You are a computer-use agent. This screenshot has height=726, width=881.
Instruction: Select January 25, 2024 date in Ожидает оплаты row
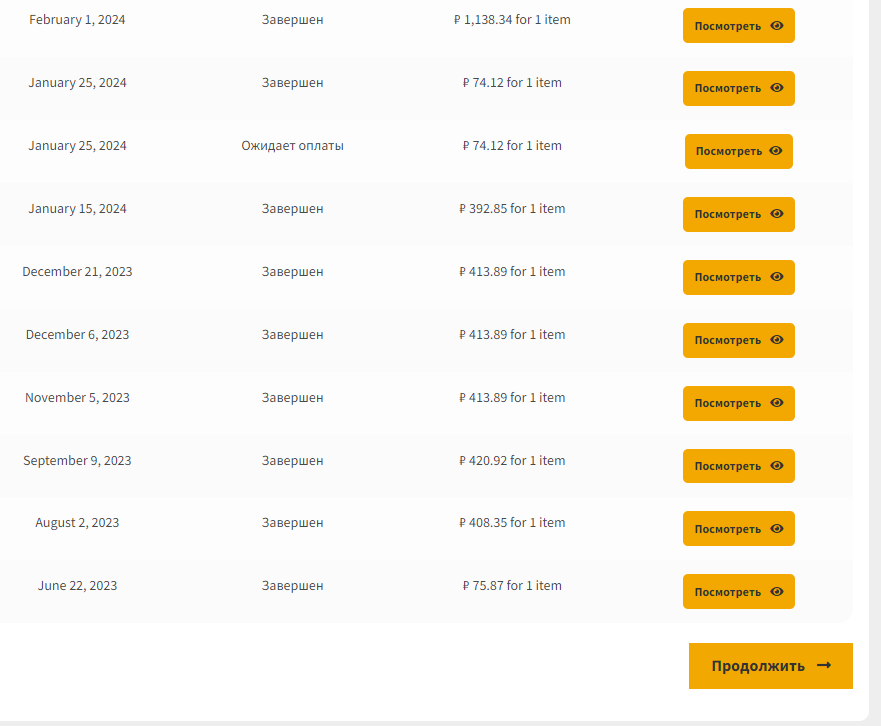pyautogui.click(x=77, y=146)
